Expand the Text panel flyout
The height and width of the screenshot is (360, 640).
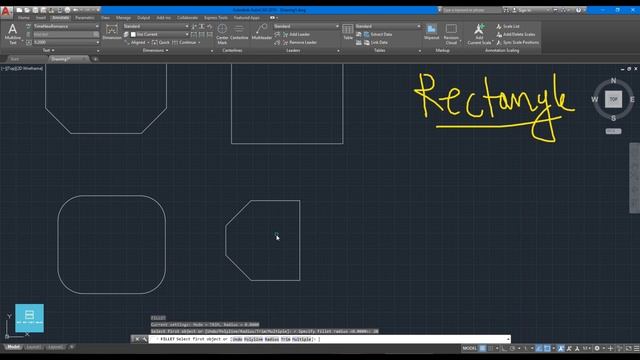click(49, 51)
